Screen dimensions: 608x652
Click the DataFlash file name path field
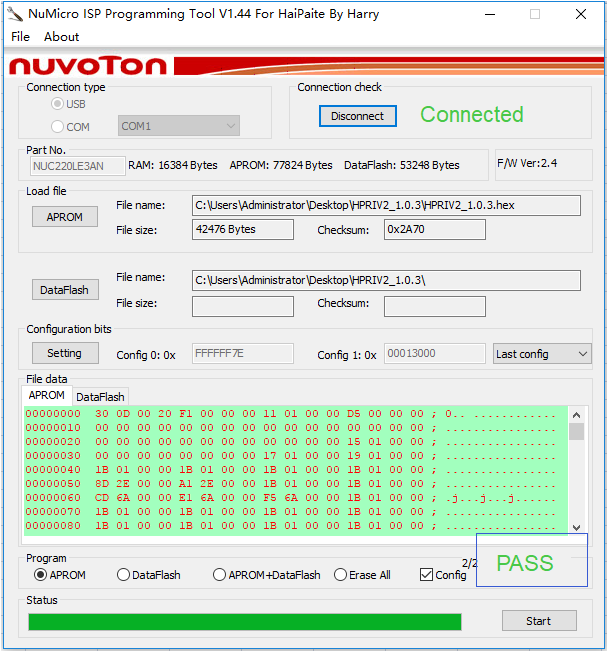coord(386,280)
